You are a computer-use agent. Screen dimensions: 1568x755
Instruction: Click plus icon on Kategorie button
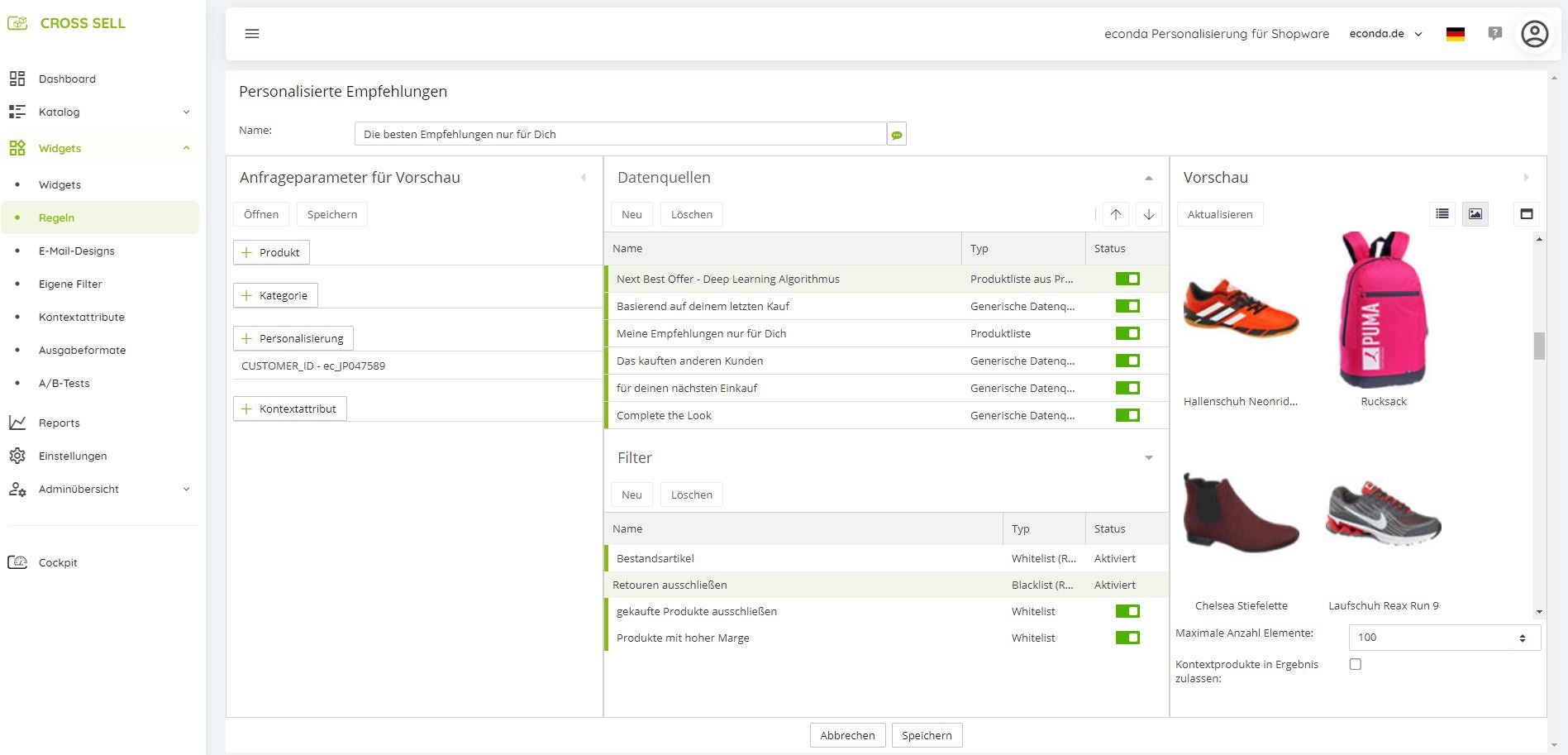click(x=246, y=295)
